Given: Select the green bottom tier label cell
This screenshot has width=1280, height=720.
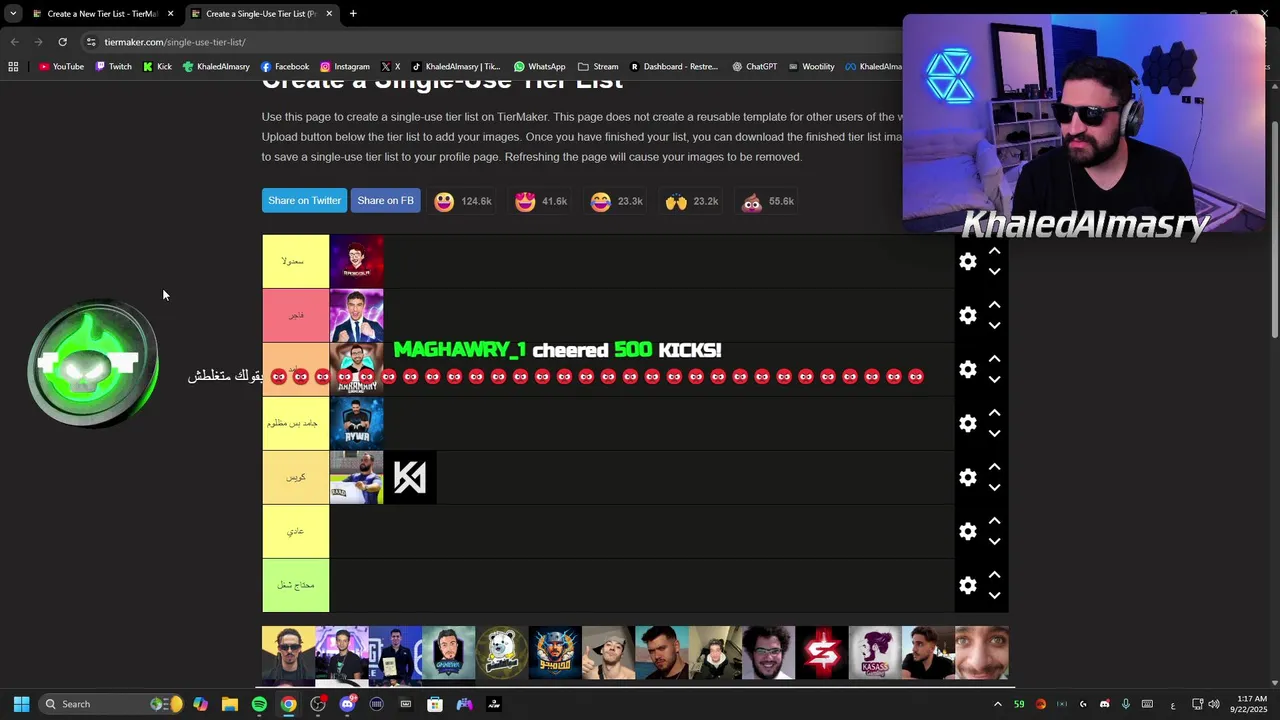Looking at the screenshot, I should [295, 585].
